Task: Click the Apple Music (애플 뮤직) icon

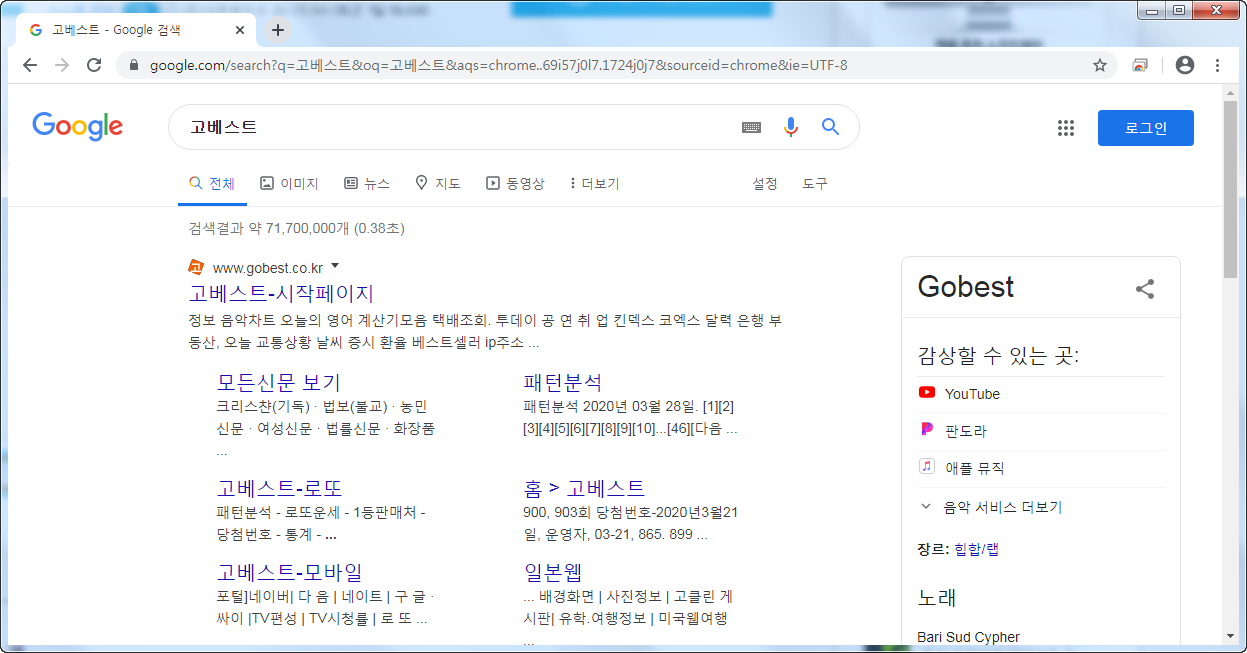Action: [x=927, y=467]
